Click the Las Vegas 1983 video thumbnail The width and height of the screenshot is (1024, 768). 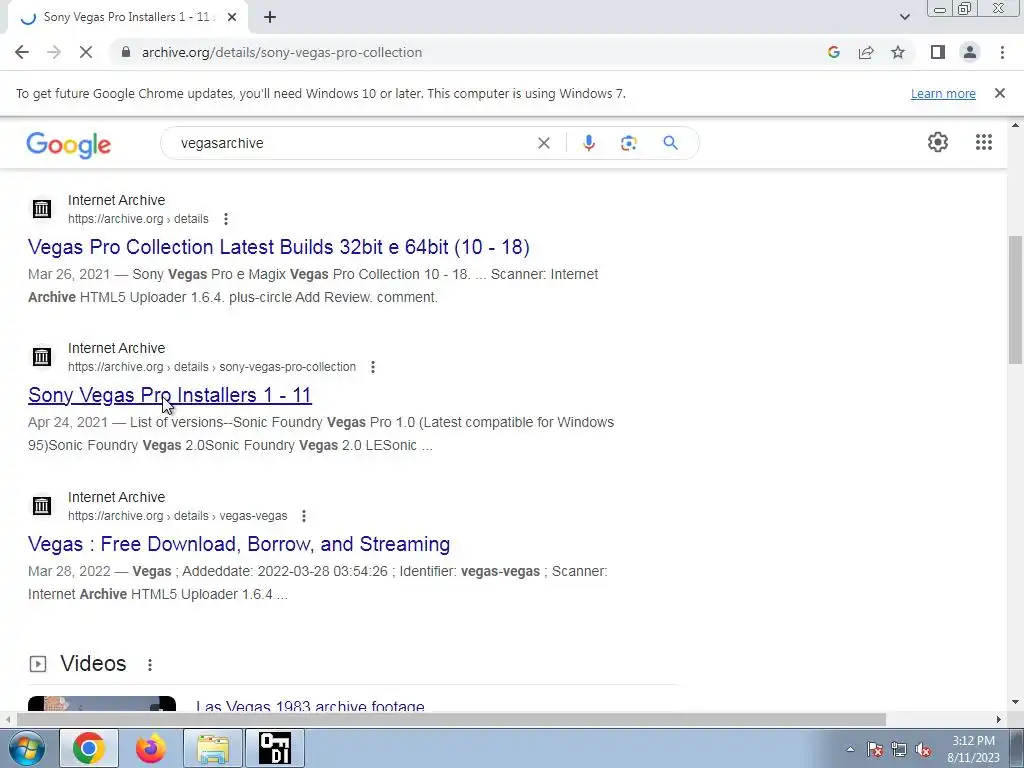[x=102, y=704]
